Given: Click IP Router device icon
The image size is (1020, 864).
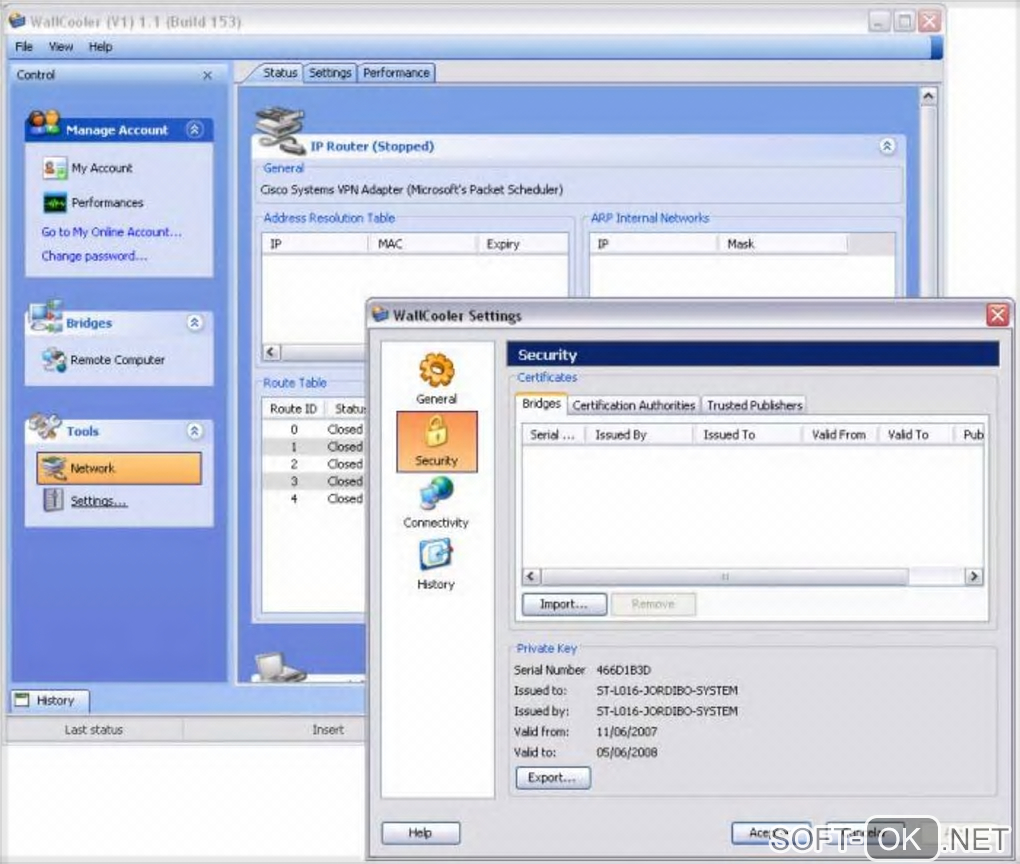Looking at the screenshot, I should [x=280, y=129].
